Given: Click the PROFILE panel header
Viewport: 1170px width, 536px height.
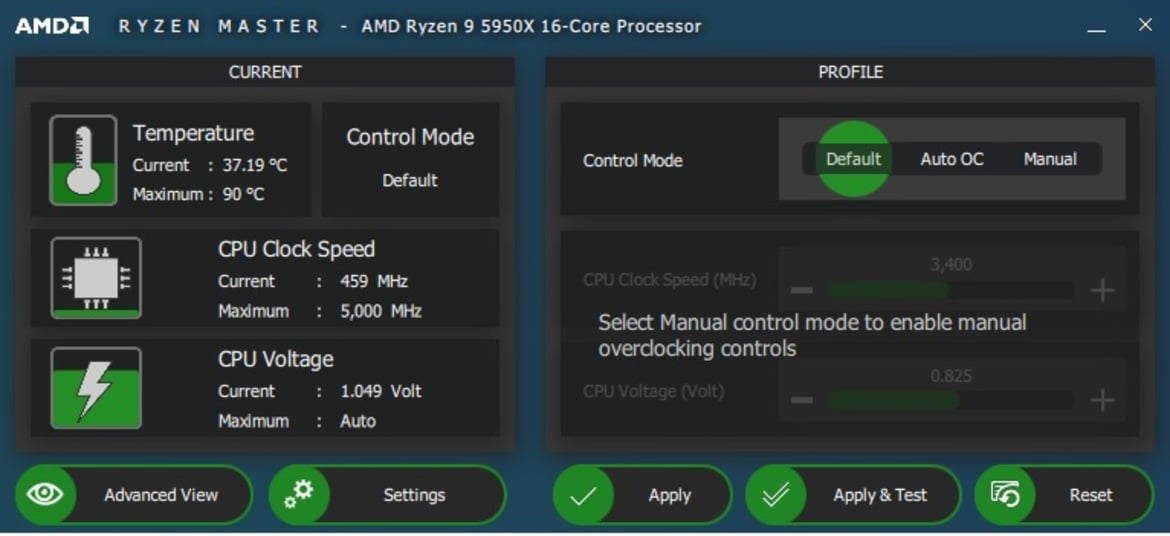Looking at the screenshot, I should [850, 72].
